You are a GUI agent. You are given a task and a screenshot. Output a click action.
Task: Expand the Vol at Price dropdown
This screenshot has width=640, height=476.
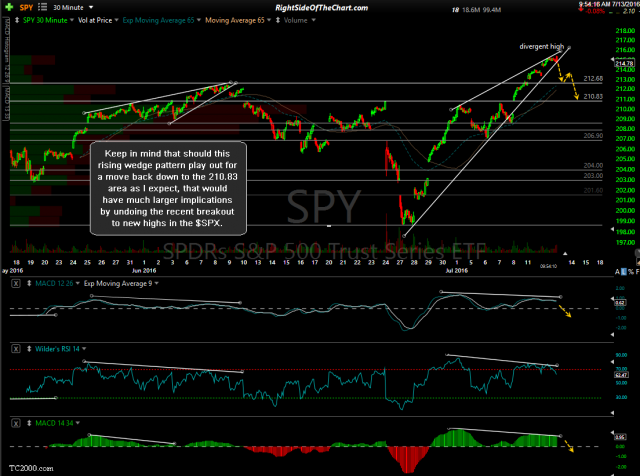[x=116, y=20]
